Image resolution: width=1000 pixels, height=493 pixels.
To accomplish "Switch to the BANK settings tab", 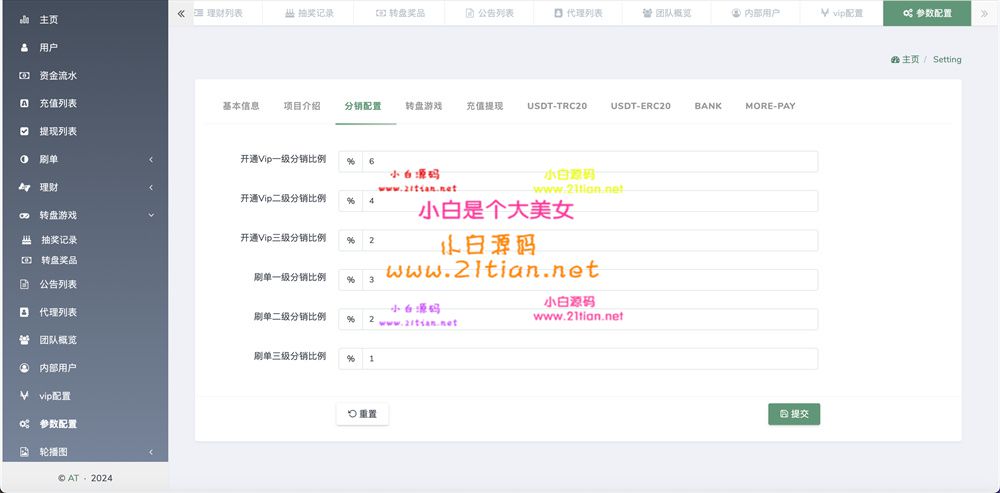I will point(708,106).
